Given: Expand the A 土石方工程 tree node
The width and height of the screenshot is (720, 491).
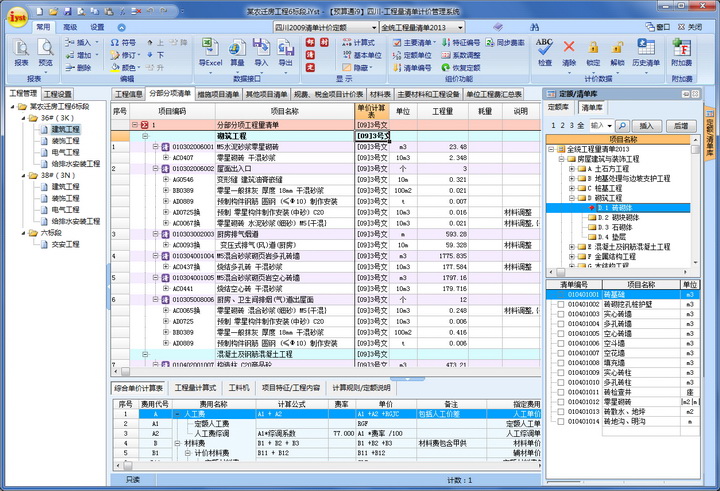Looking at the screenshot, I should click(573, 169).
